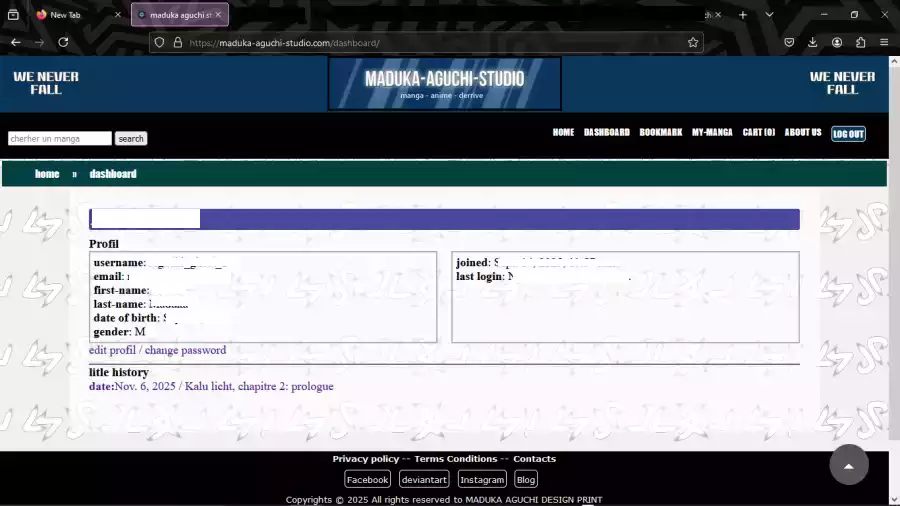The height and width of the screenshot is (506, 900).
Task: Expand the list all tabs chevron
Action: 769,15
